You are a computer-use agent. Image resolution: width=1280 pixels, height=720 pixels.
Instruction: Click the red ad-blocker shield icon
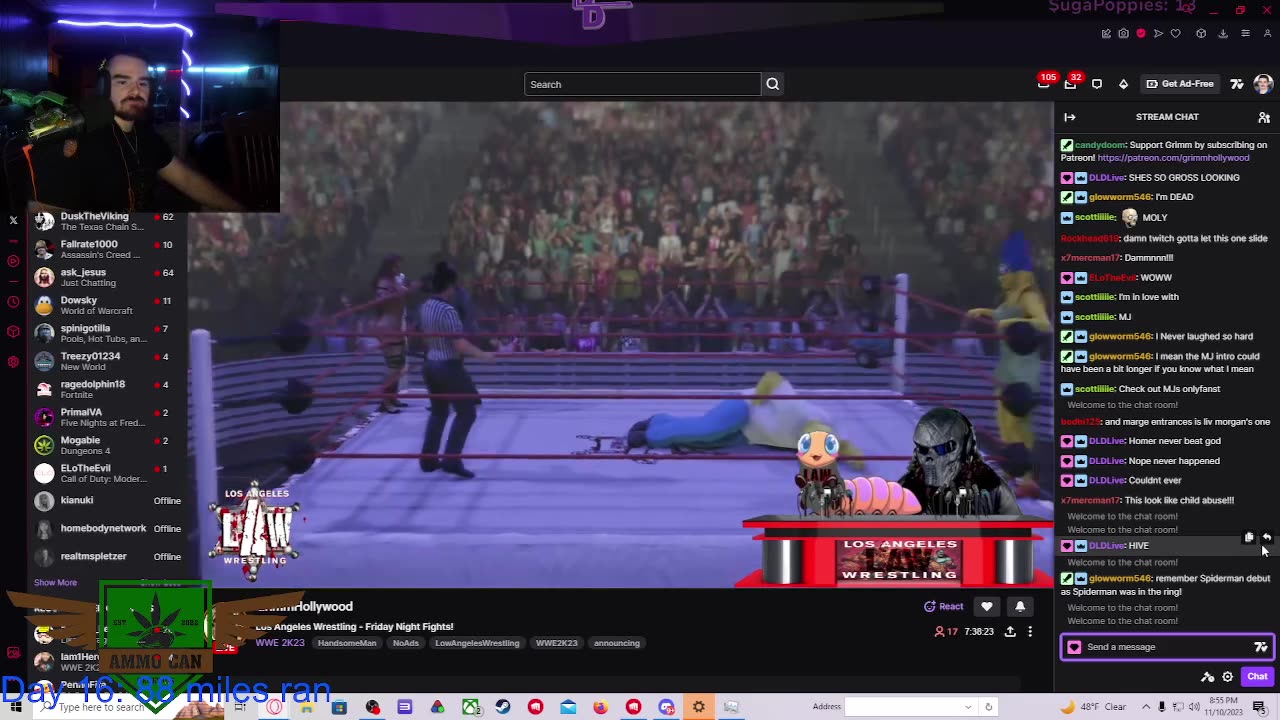[x=1141, y=33]
